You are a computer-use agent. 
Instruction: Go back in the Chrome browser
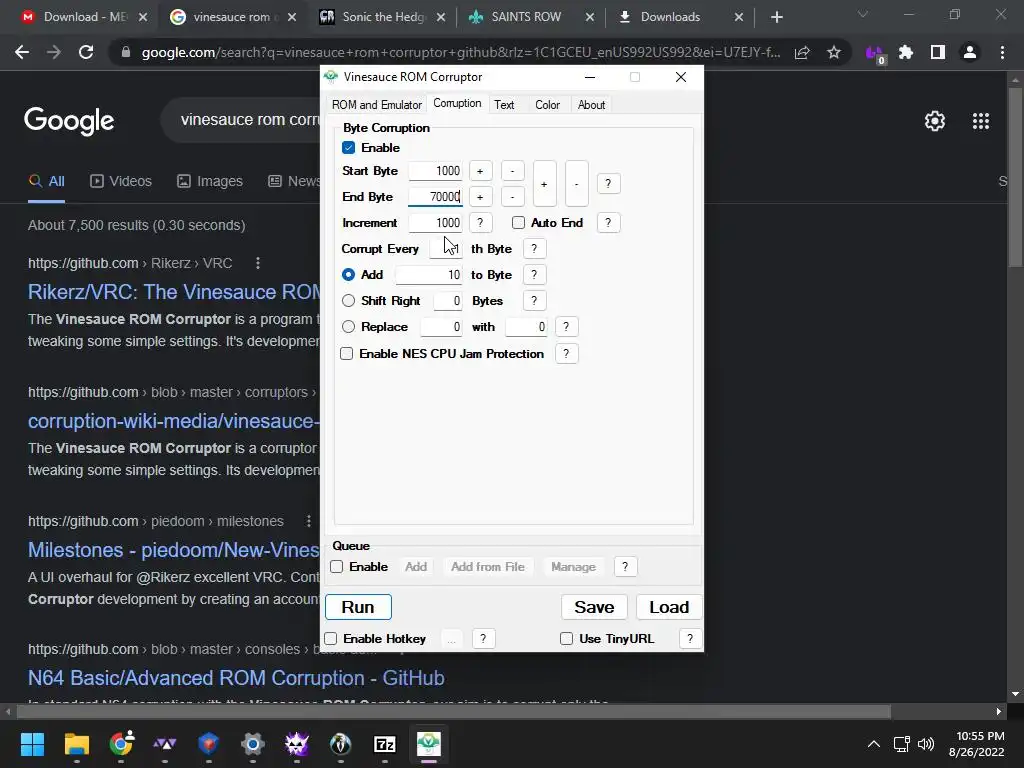pos(22,52)
